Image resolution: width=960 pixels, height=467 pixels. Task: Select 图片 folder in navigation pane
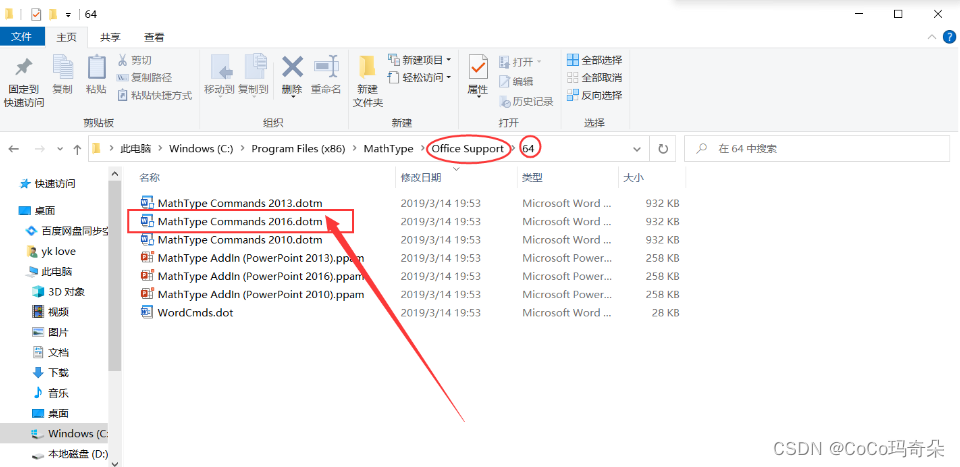coord(50,333)
